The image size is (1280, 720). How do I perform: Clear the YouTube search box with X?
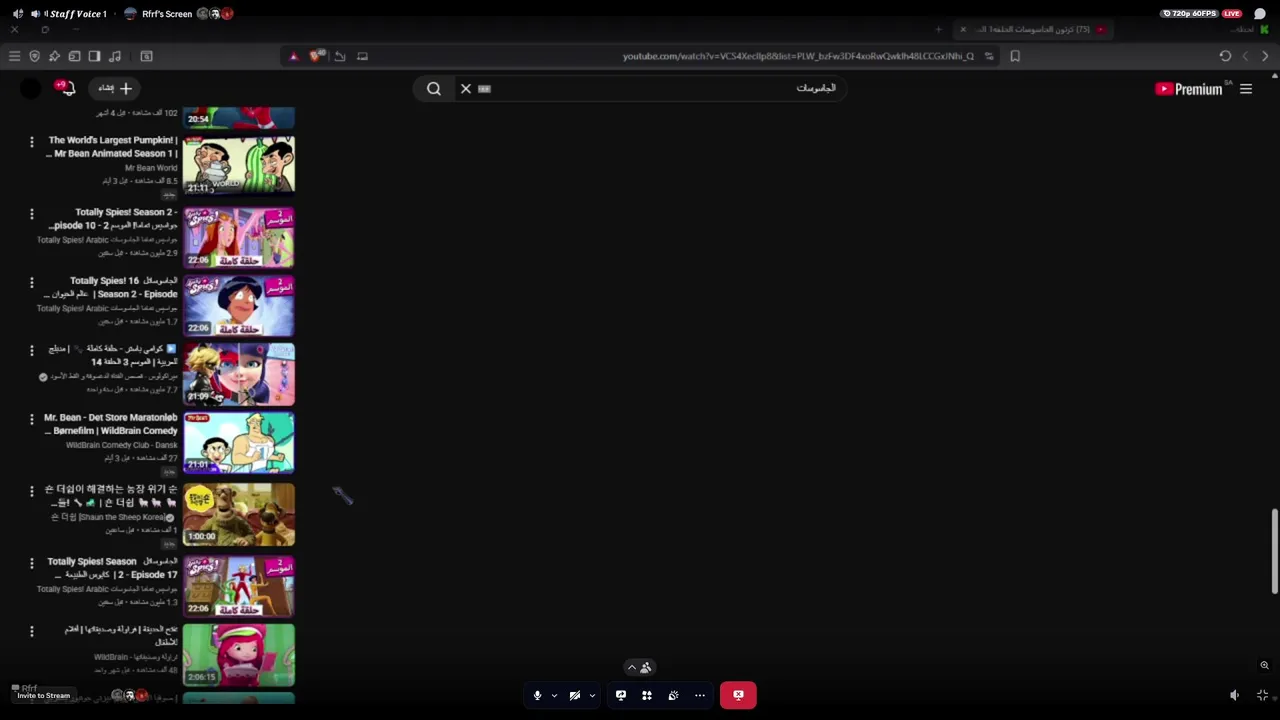(466, 89)
